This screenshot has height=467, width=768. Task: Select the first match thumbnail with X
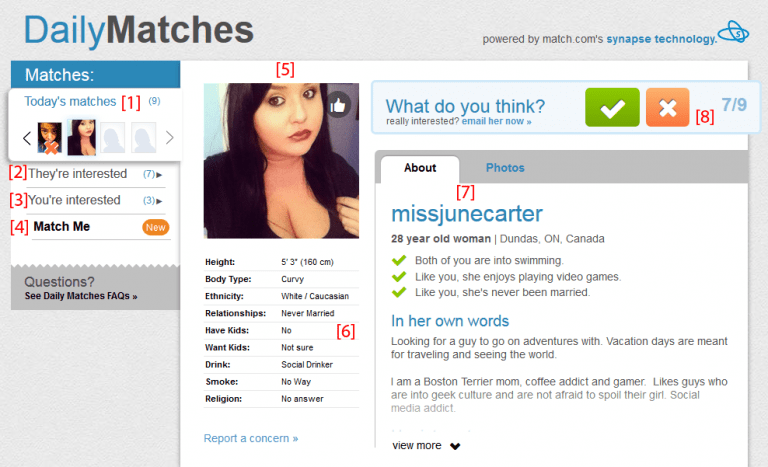click(x=50, y=138)
